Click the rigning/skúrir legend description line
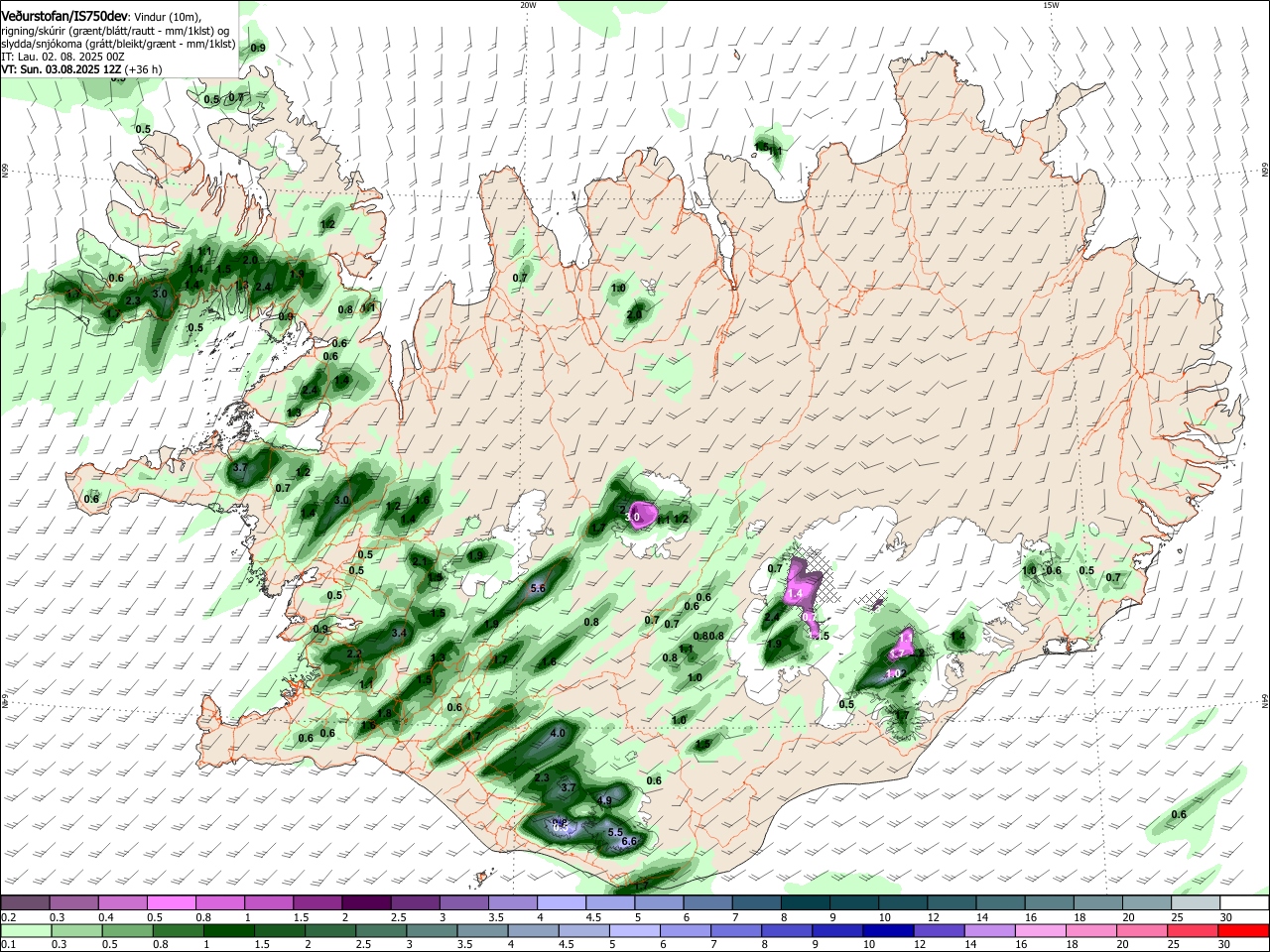This screenshot has width=1270, height=952. tap(114, 31)
